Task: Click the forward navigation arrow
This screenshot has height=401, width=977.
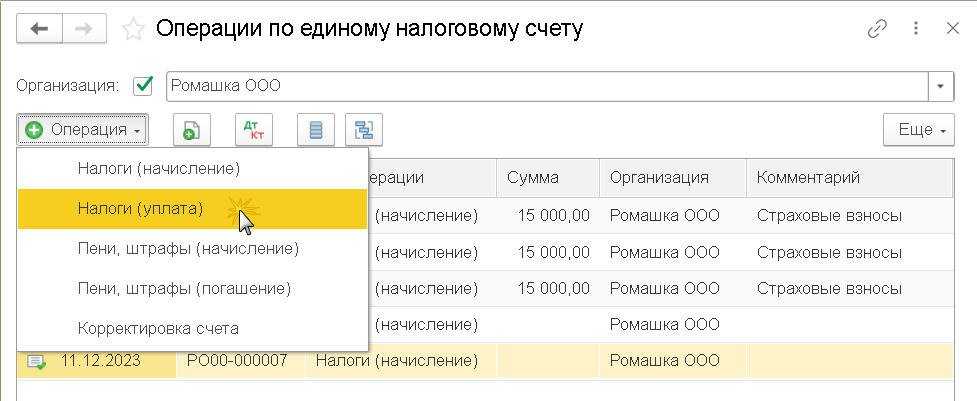Action: [85, 29]
